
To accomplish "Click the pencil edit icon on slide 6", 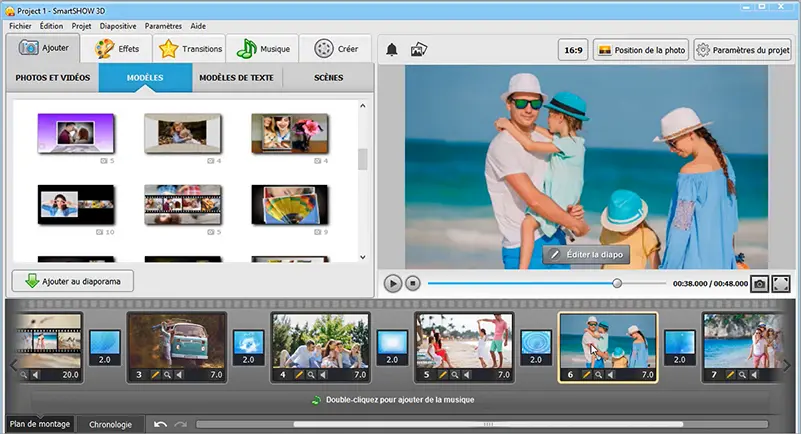I will click(x=587, y=375).
